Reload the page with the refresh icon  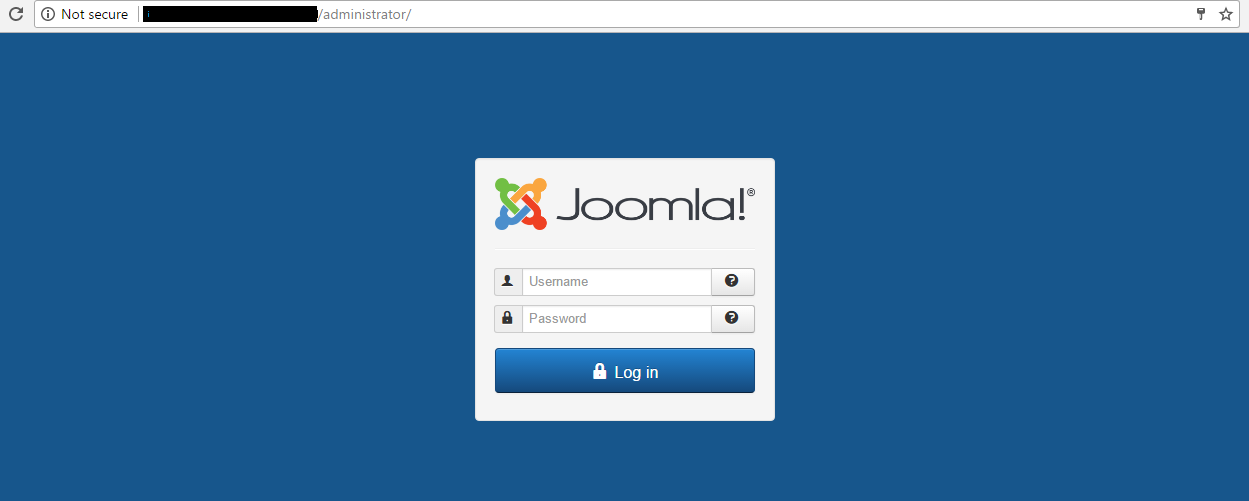point(16,14)
